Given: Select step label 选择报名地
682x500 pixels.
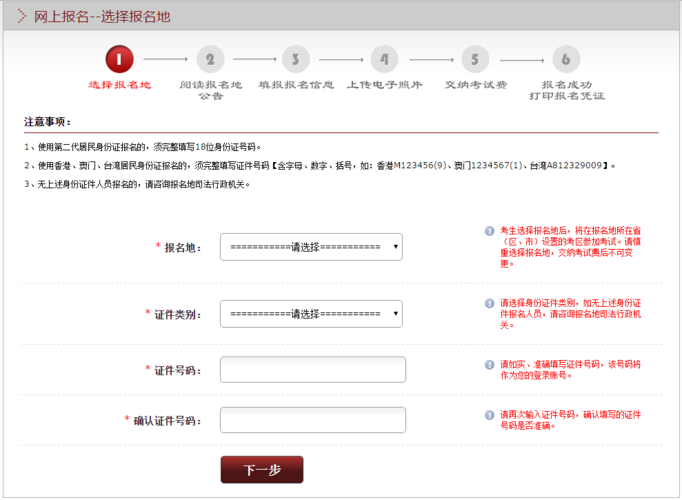Looking at the screenshot, I should pos(120,85).
